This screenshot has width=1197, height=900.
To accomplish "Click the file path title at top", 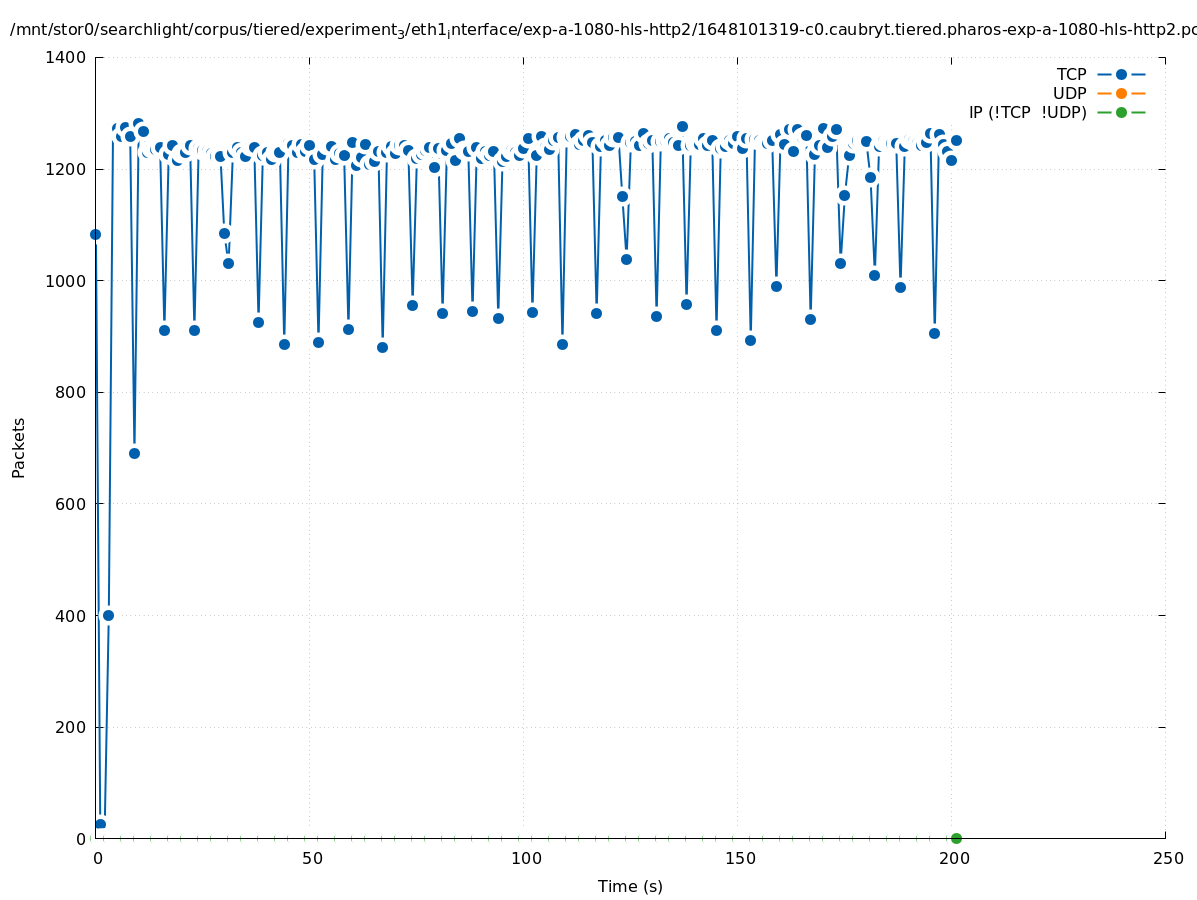I will [x=600, y=30].
